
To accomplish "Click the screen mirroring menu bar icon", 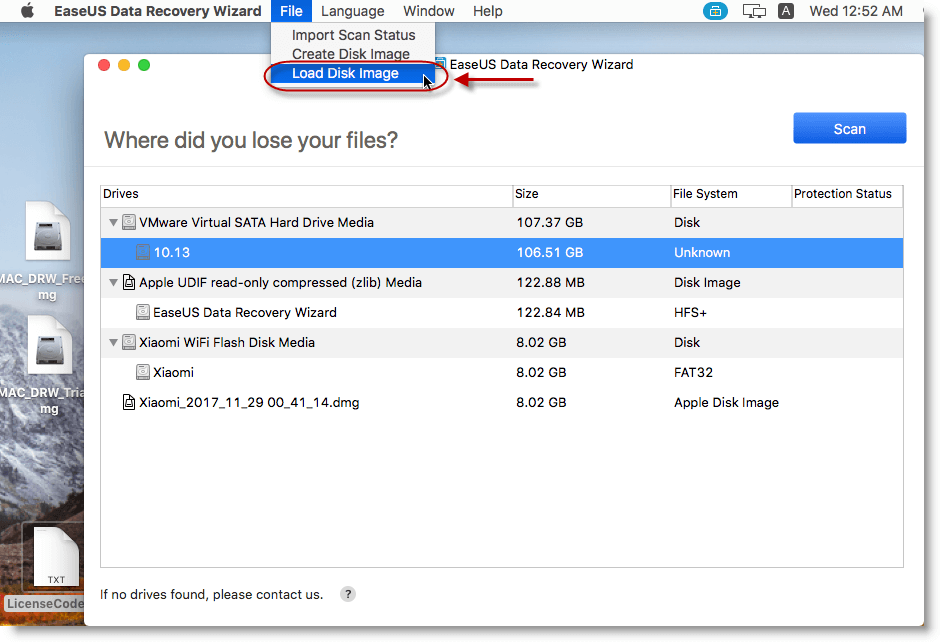I will 755,11.
